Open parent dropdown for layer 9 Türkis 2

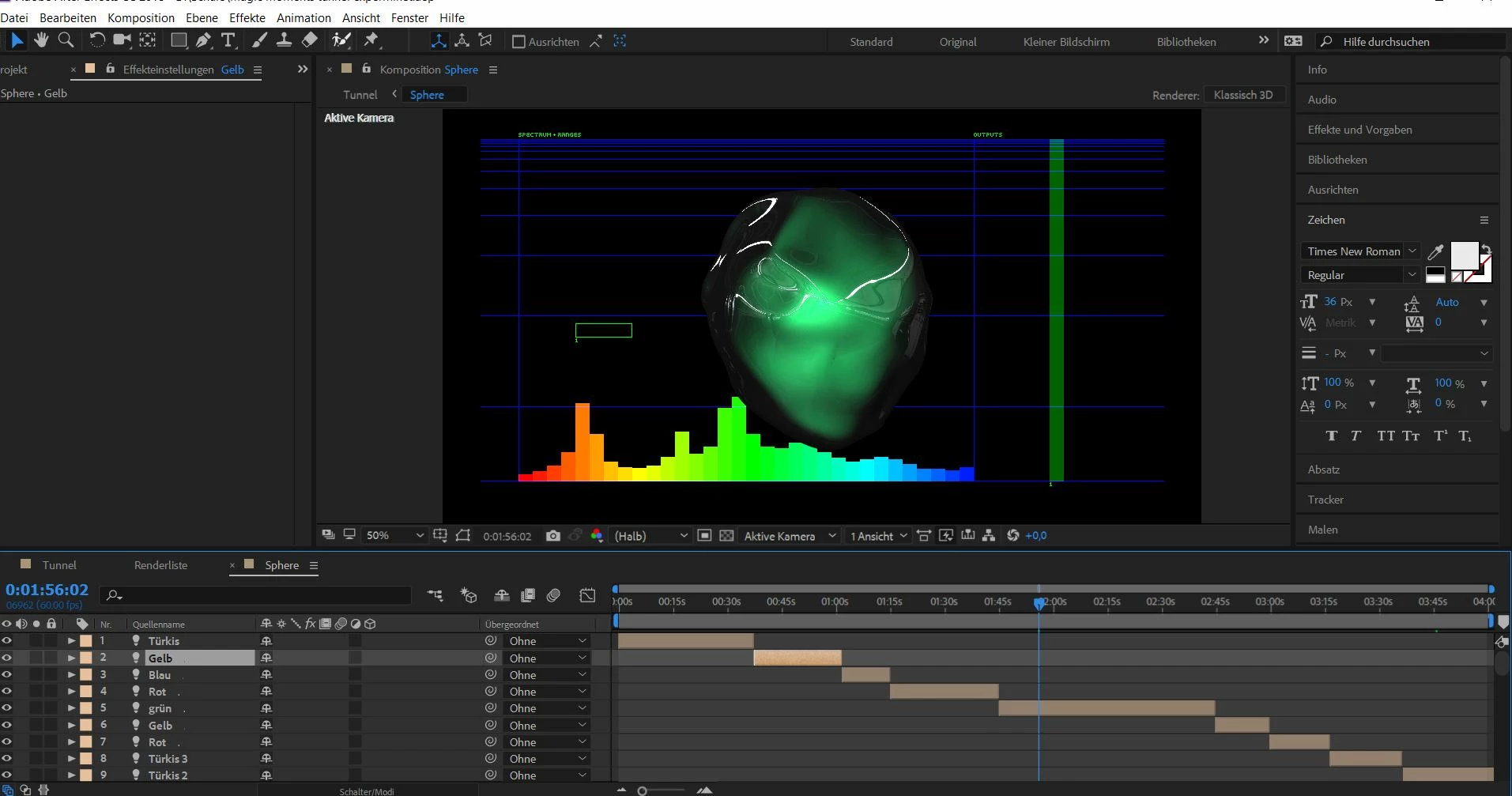pyautogui.click(x=547, y=775)
